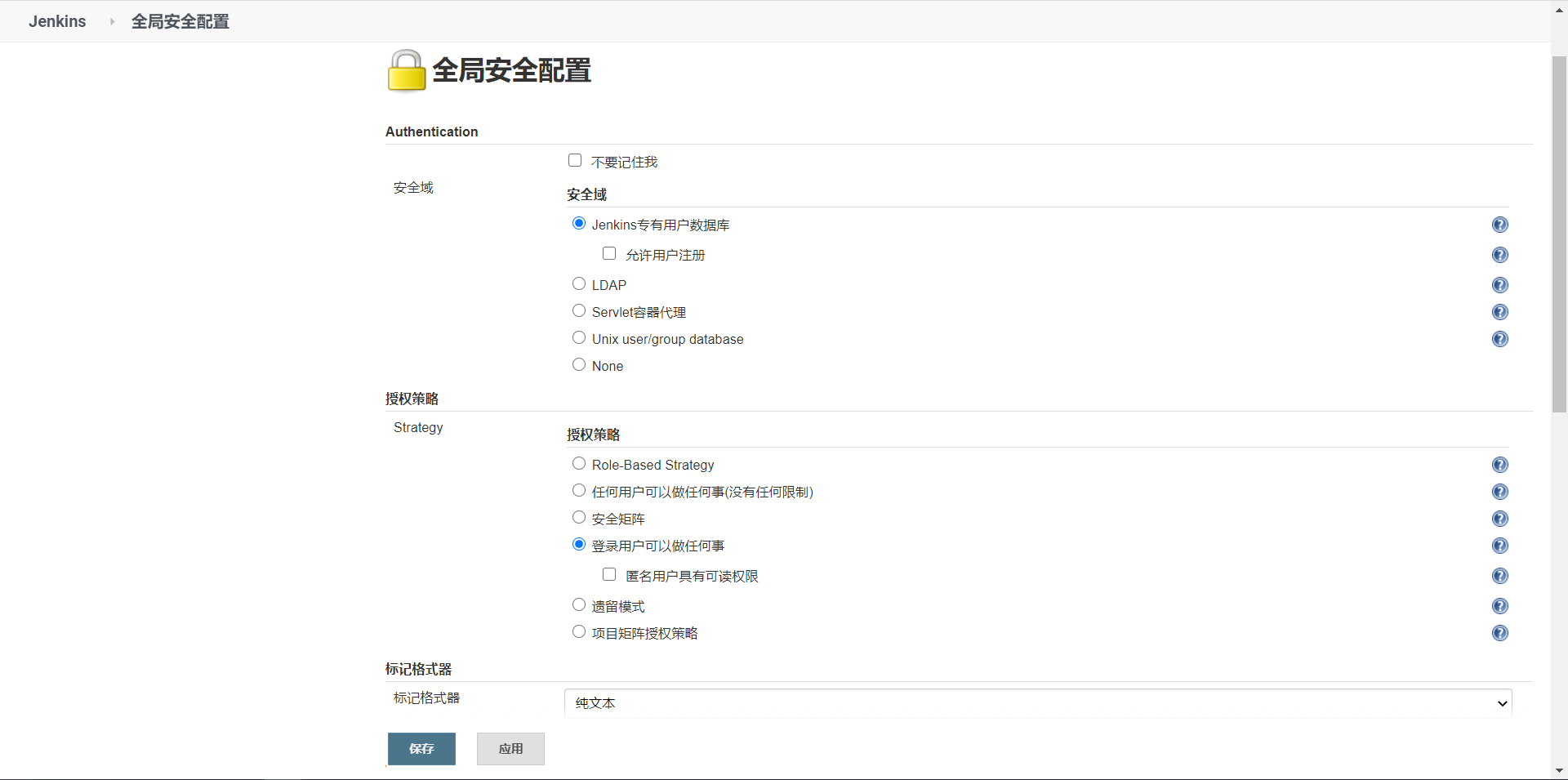
Task: Click the scrollbar down arrow
Action: pyautogui.click(x=1559, y=771)
